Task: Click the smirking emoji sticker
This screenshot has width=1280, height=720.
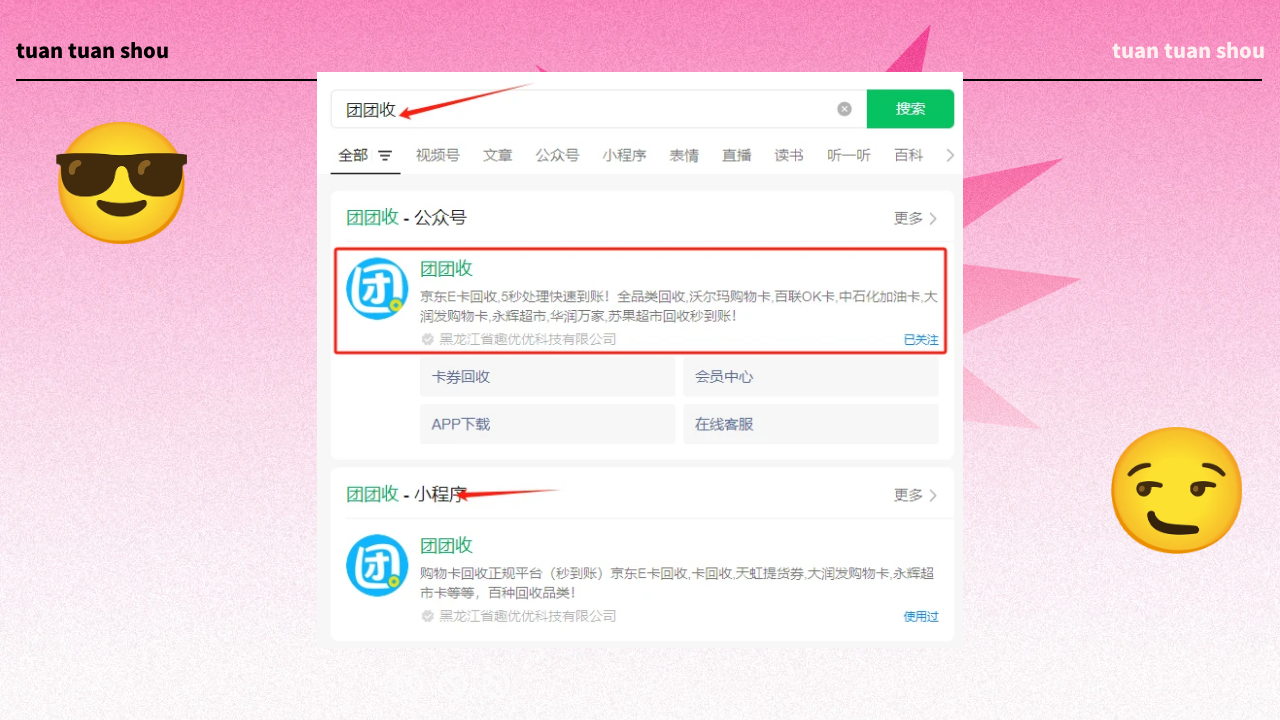Action: (1176, 490)
